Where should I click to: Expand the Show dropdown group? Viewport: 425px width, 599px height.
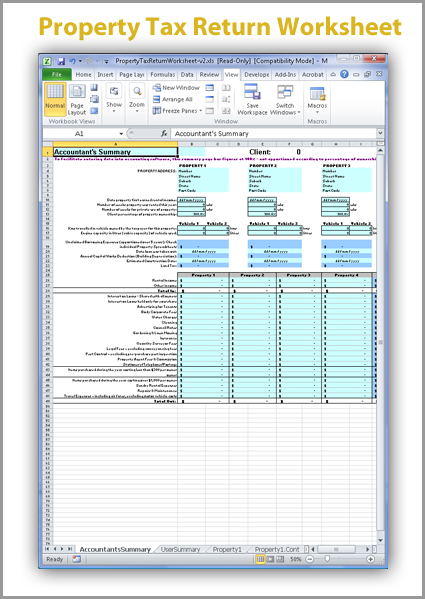tap(114, 99)
